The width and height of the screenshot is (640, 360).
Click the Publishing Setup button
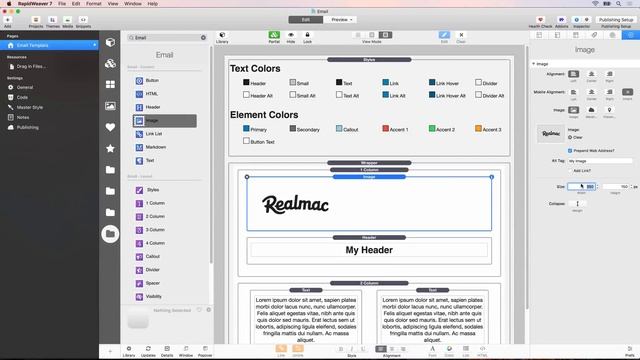tap(616, 20)
